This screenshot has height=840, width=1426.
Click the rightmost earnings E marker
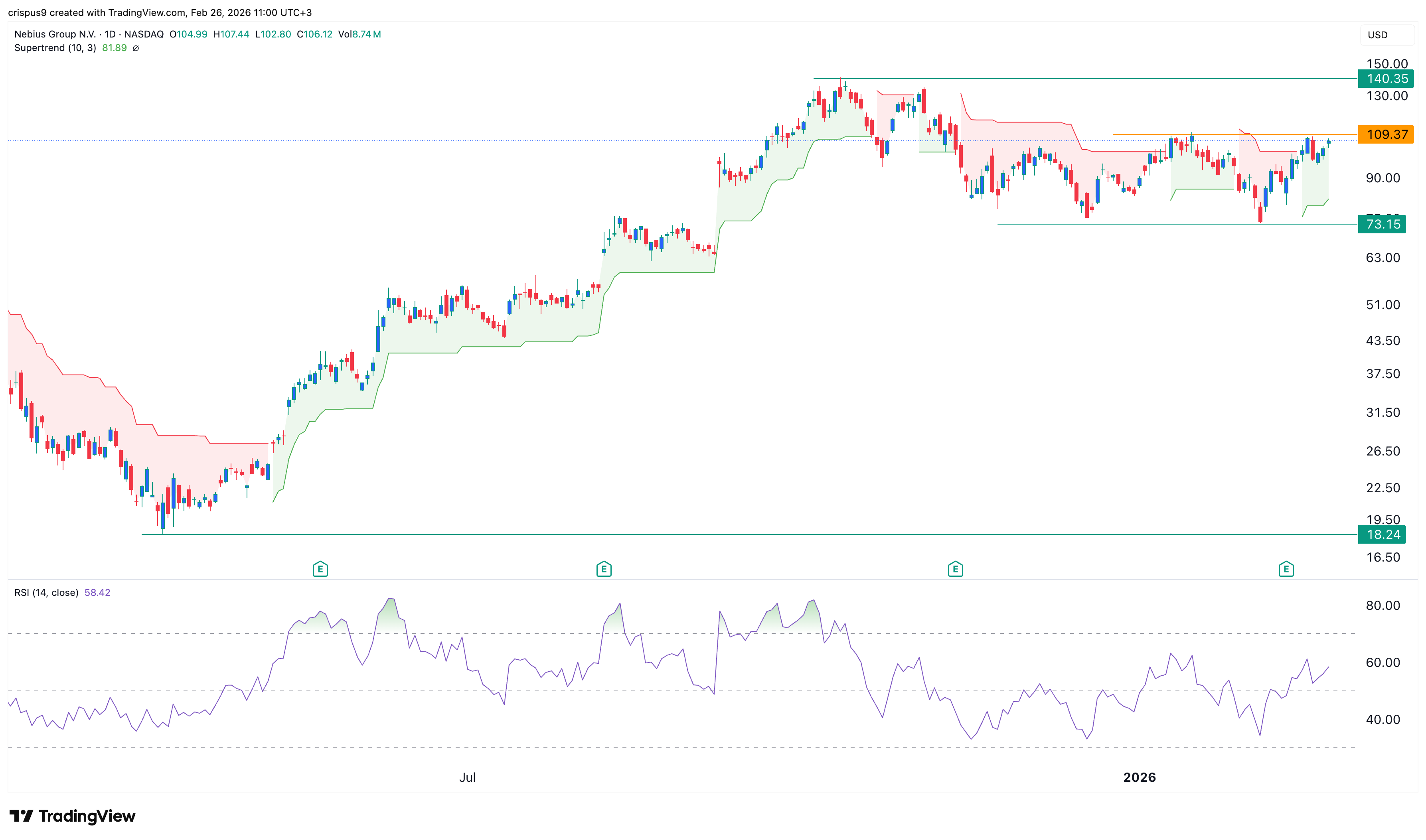coord(1286,569)
